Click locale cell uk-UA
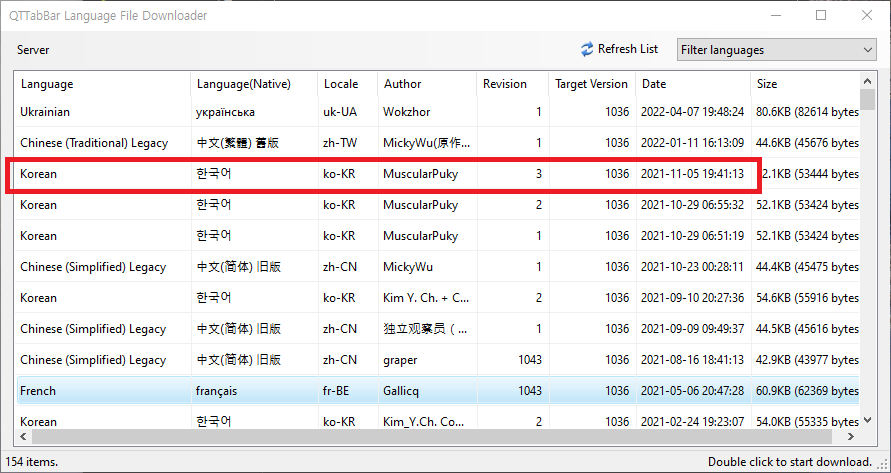 pyautogui.click(x=340, y=112)
